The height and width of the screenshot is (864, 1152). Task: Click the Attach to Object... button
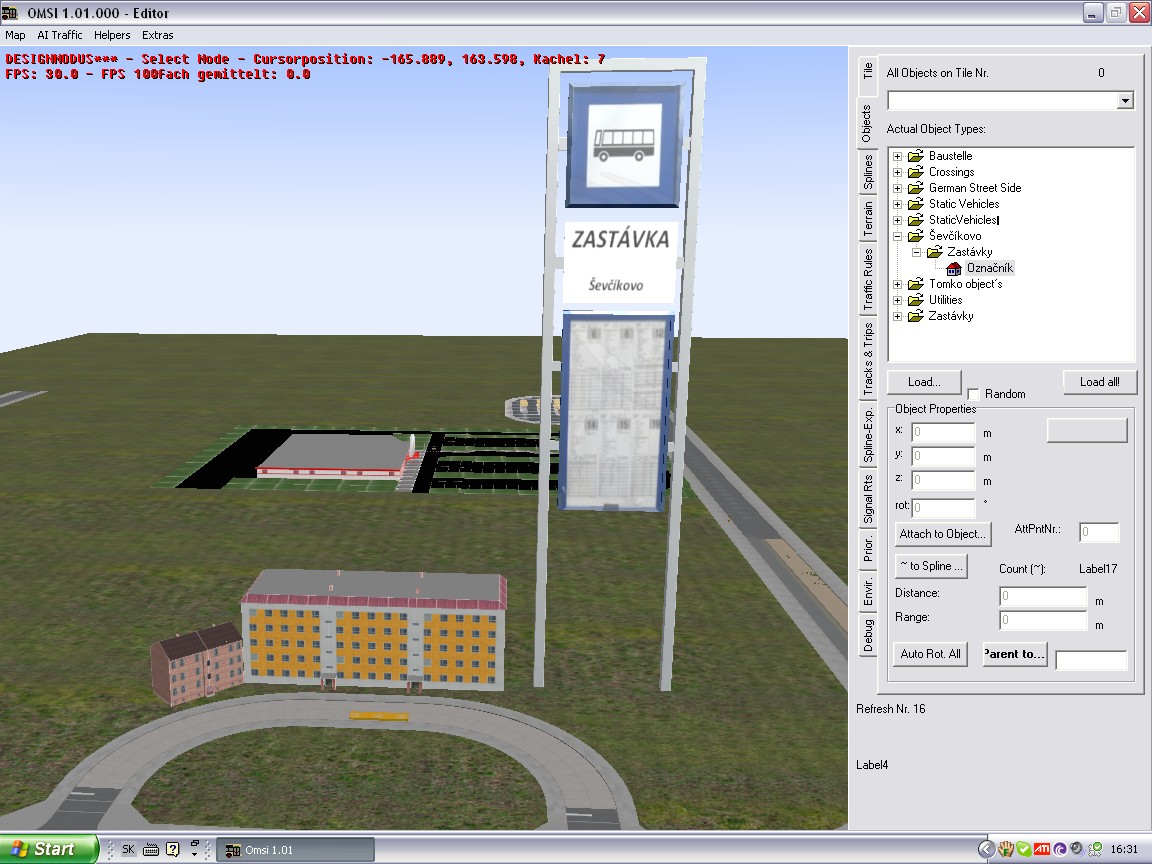(943, 534)
